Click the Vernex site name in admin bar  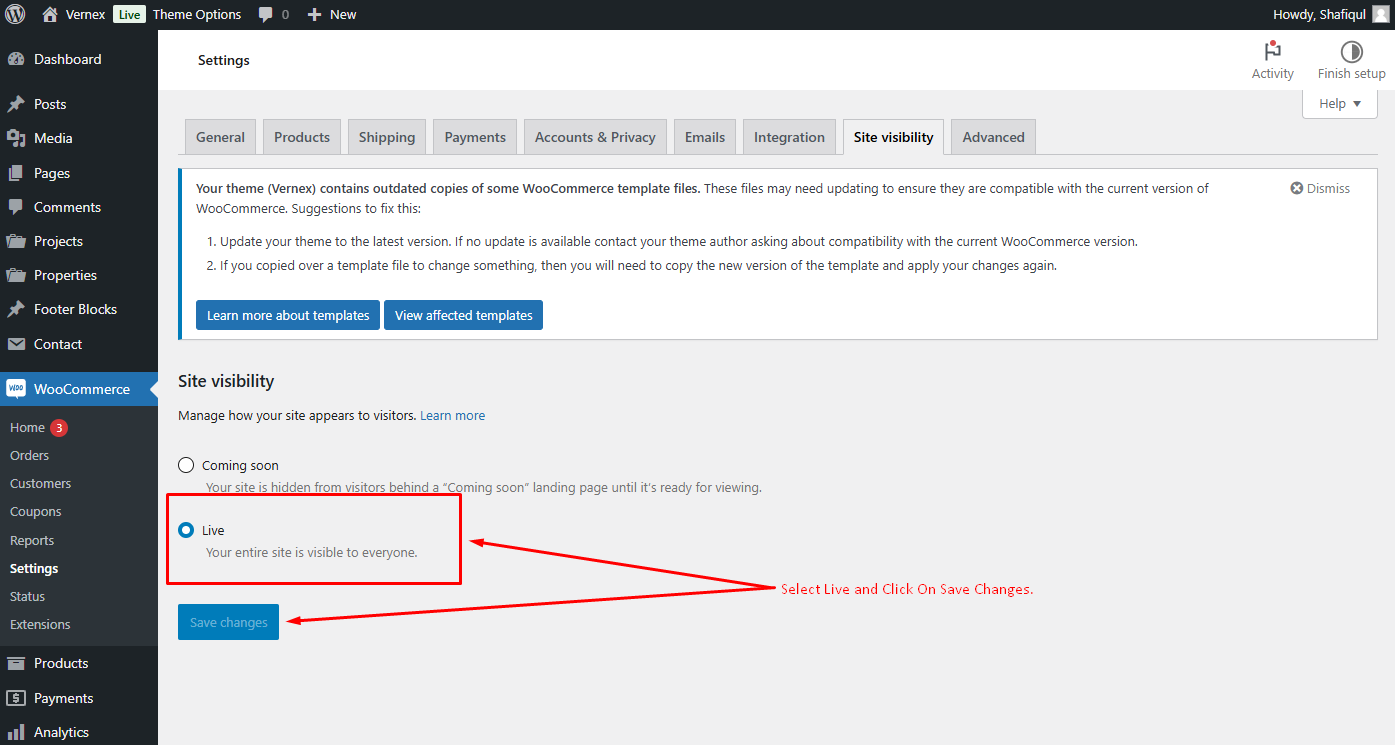pyautogui.click(x=85, y=14)
